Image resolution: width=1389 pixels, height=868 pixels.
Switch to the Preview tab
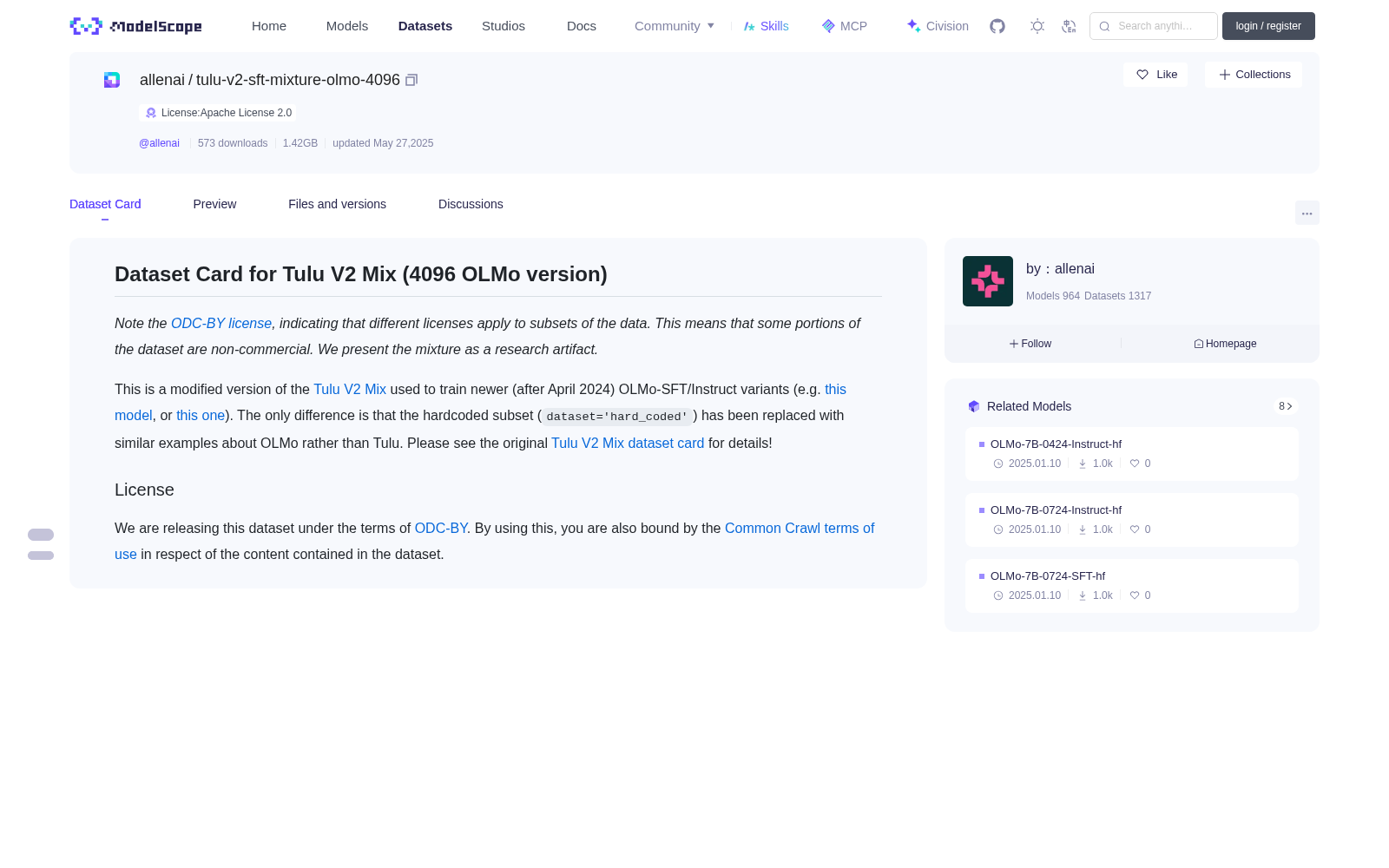pos(214,204)
